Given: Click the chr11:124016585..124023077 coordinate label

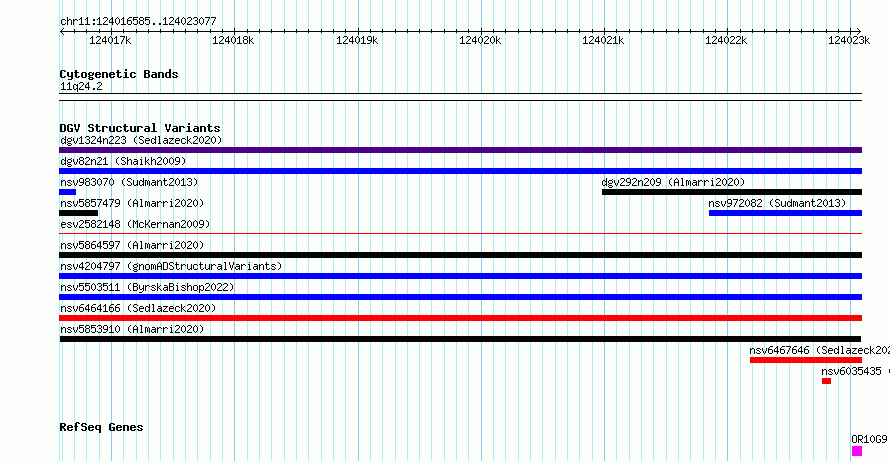Looking at the screenshot, I should (x=138, y=22).
